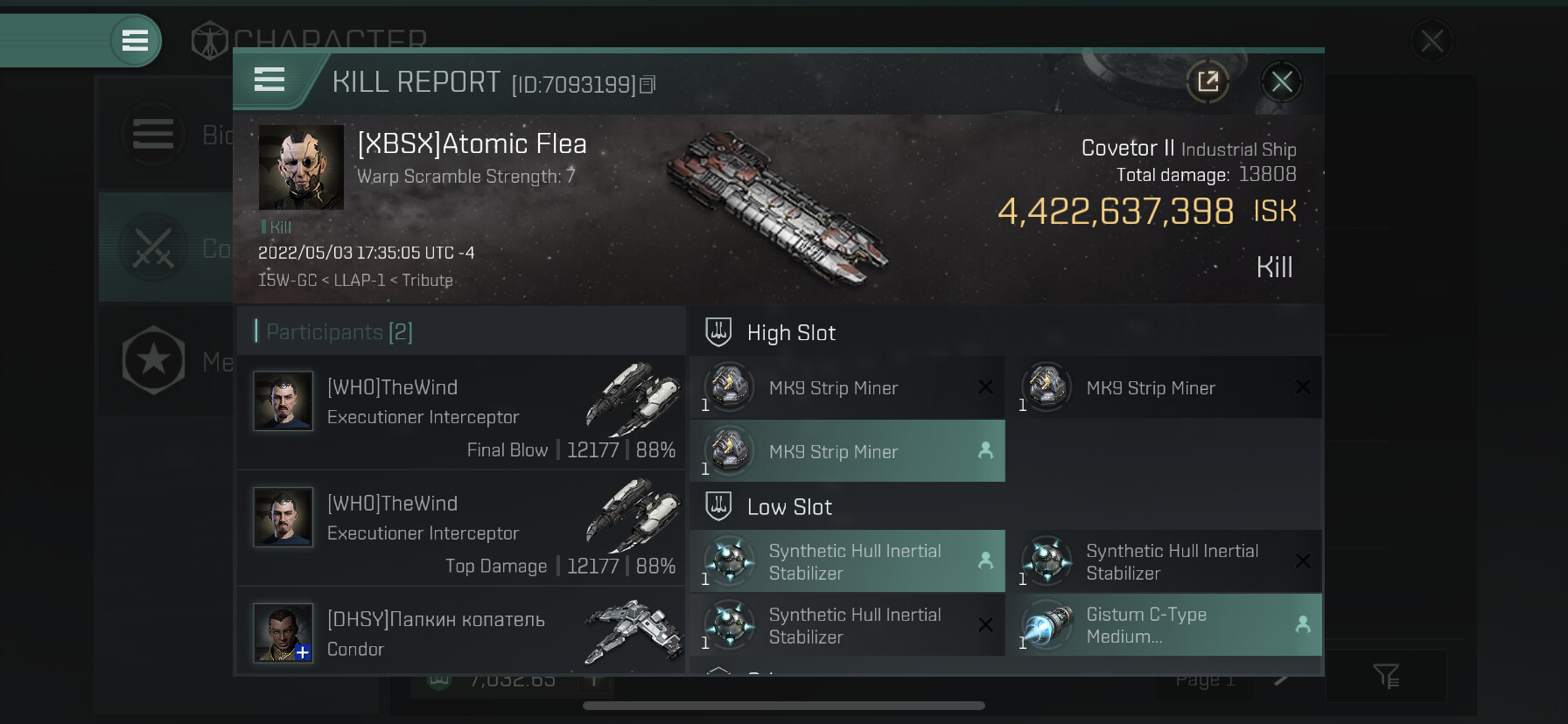Image resolution: width=1568 pixels, height=724 pixels.
Task: Click the first MK9 Strip Miner module icon
Action: point(730,387)
